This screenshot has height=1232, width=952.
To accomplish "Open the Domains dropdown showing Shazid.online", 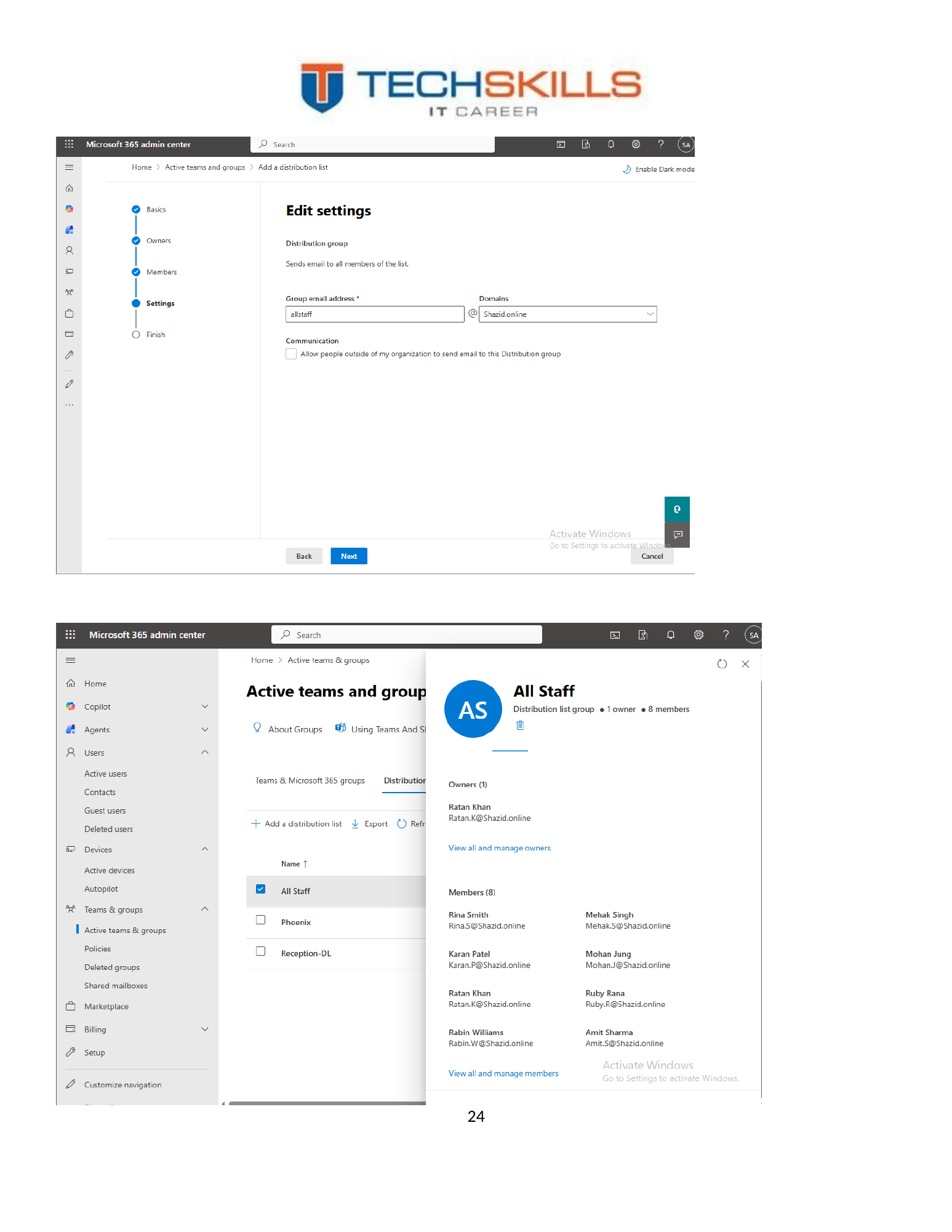I will [x=567, y=314].
